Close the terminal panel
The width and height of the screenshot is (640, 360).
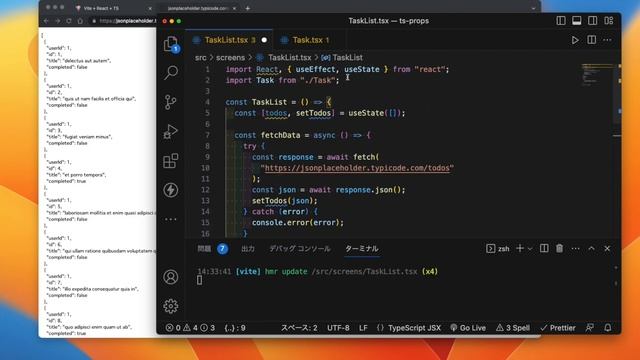[607, 249]
